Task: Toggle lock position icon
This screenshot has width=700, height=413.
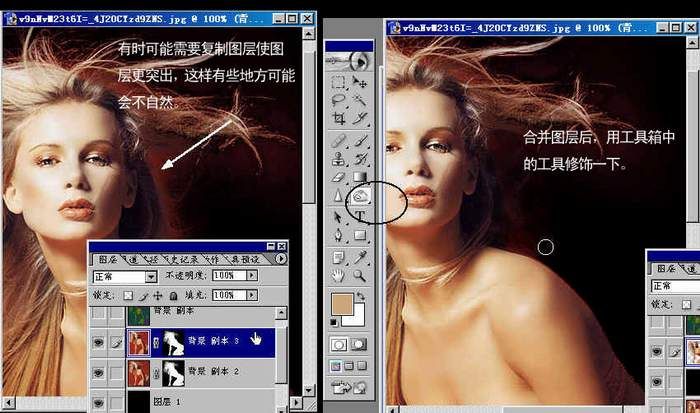Action: (x=158, y=296)
